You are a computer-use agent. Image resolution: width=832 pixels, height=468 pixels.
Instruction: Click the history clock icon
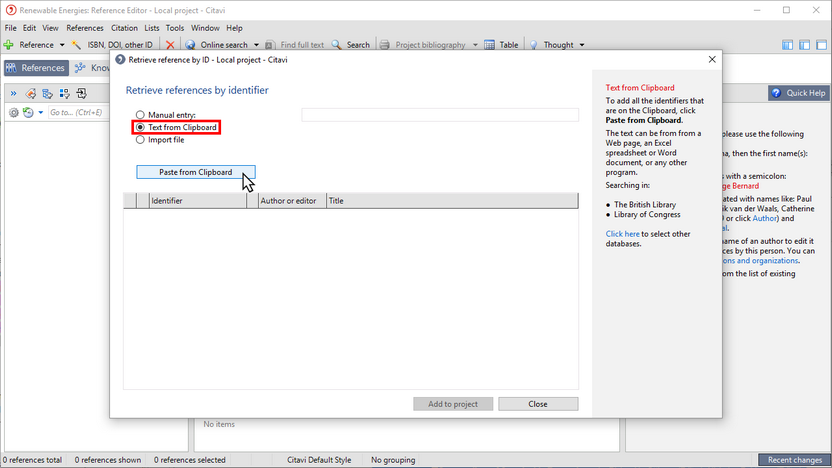pyautogui.click(x=28, y=112)
